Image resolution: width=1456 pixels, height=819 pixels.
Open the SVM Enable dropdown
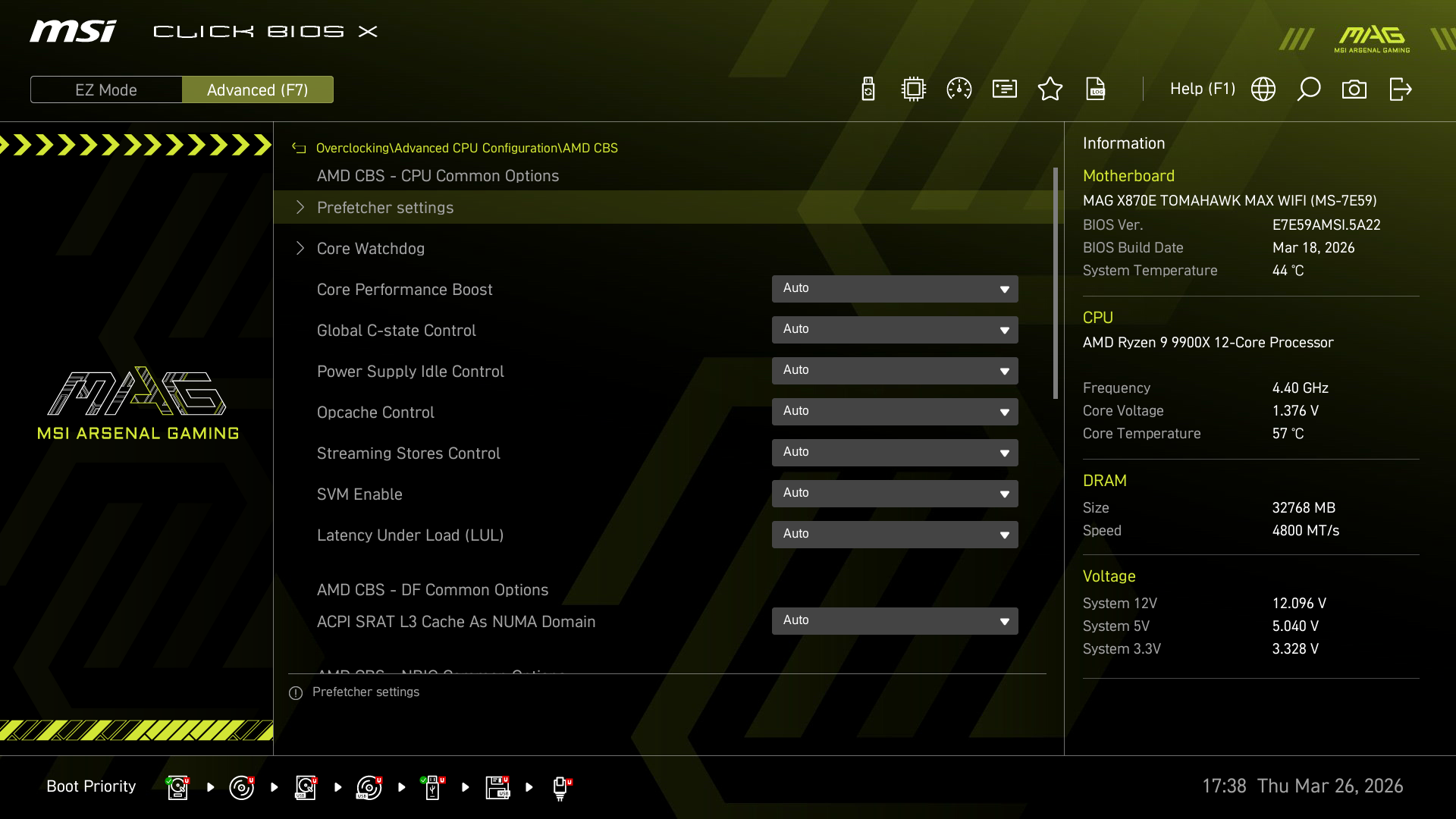tap(895, 493)
